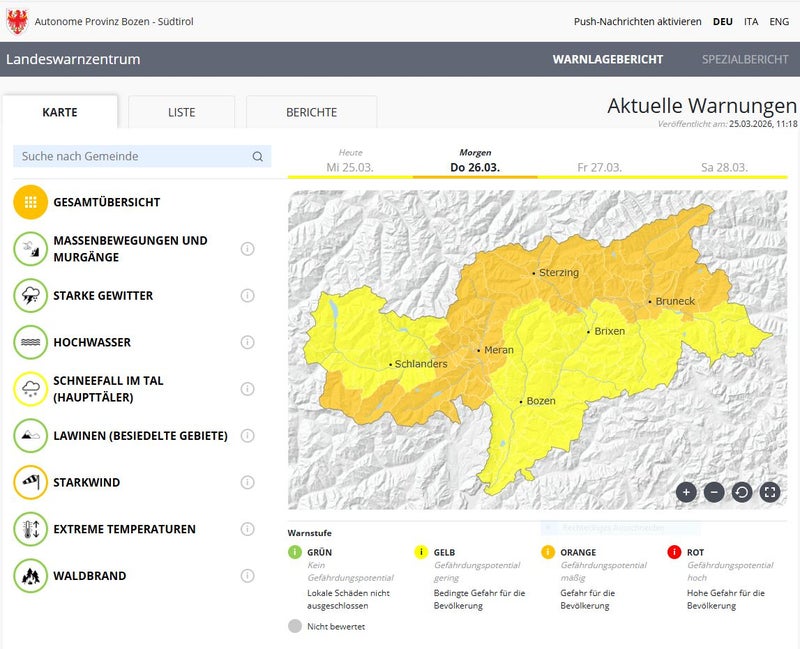
Task: Reset the map view with the rotate icon
Action: [742, 492]
